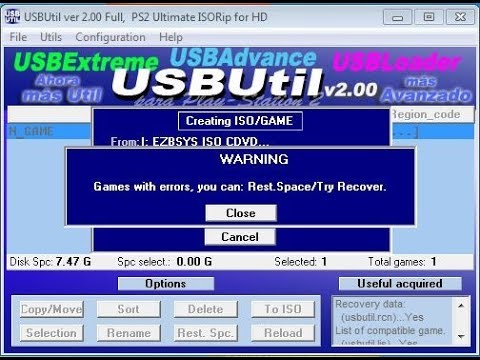The height and width of the screenshot is (360, 480).
Task: Click the USBUtil title bar icon
Action: click(x=13, y=17)
